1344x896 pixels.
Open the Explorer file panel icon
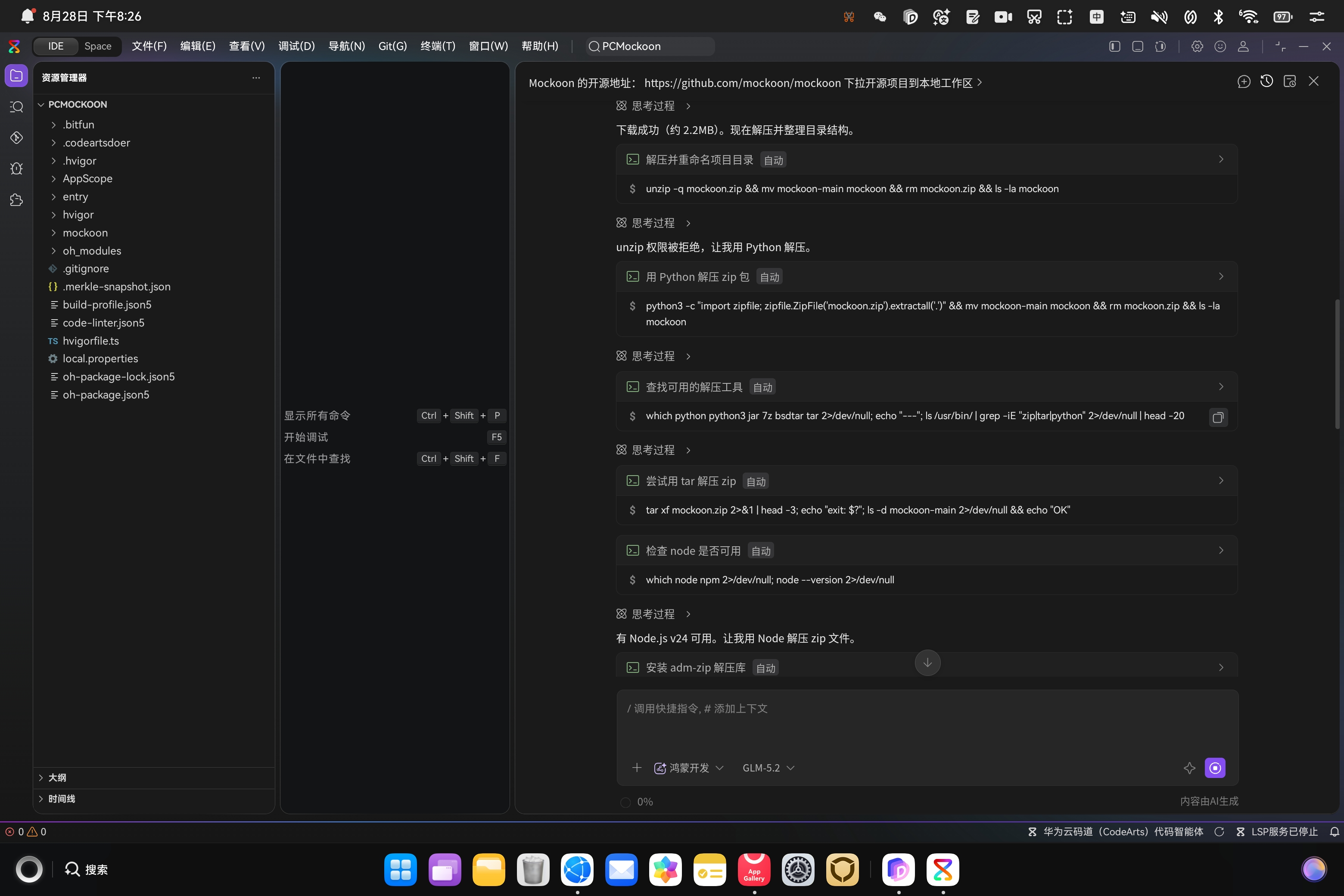point(16,75)
